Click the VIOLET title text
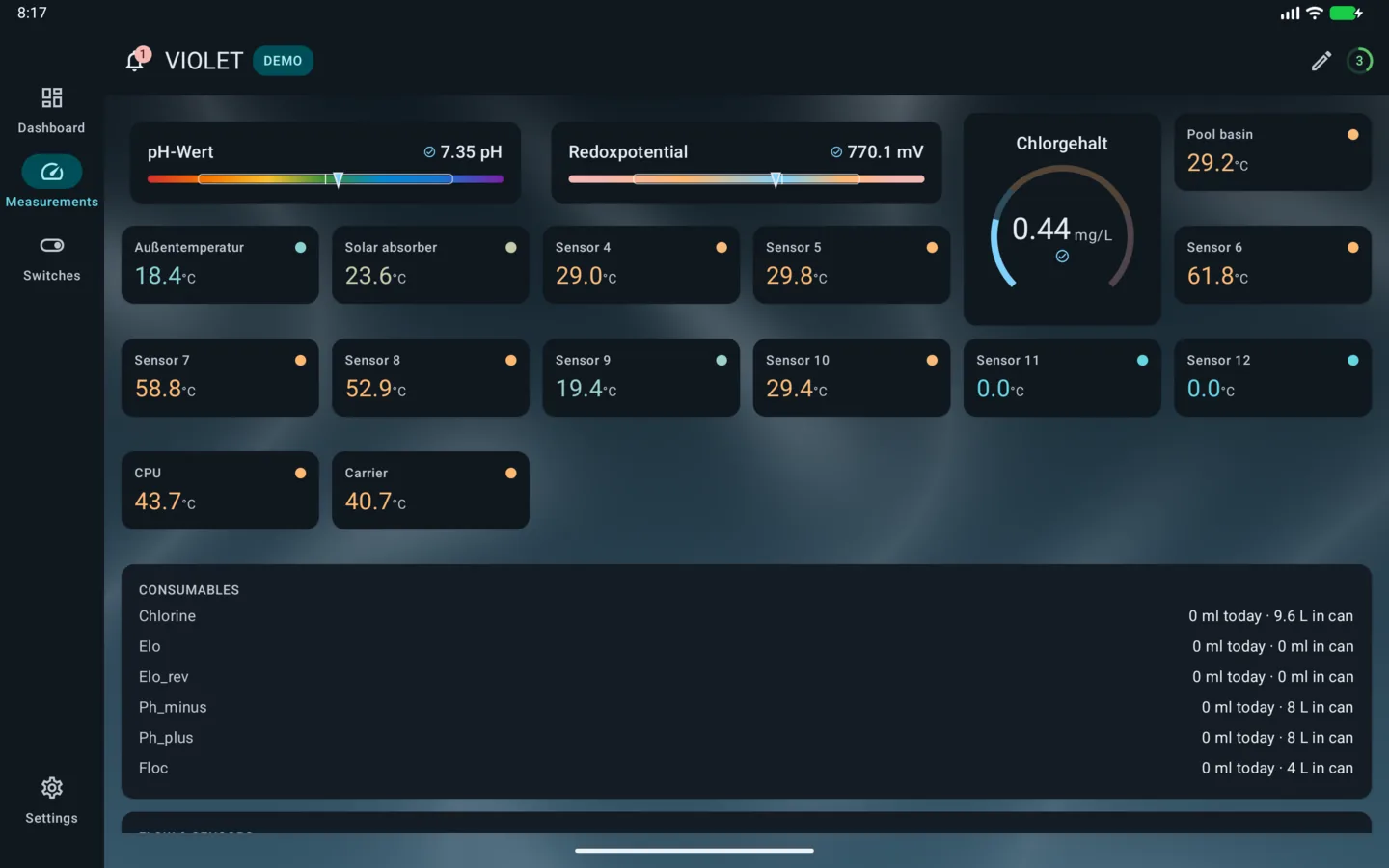The image size is (1389, 868). (x=204, y=61)
